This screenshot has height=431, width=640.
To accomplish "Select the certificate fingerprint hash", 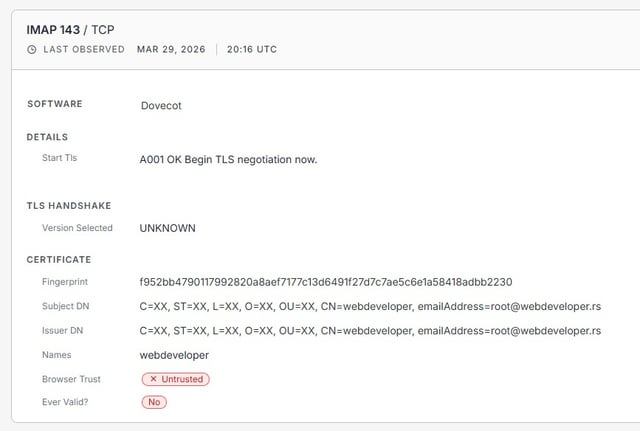I will 326,282.
